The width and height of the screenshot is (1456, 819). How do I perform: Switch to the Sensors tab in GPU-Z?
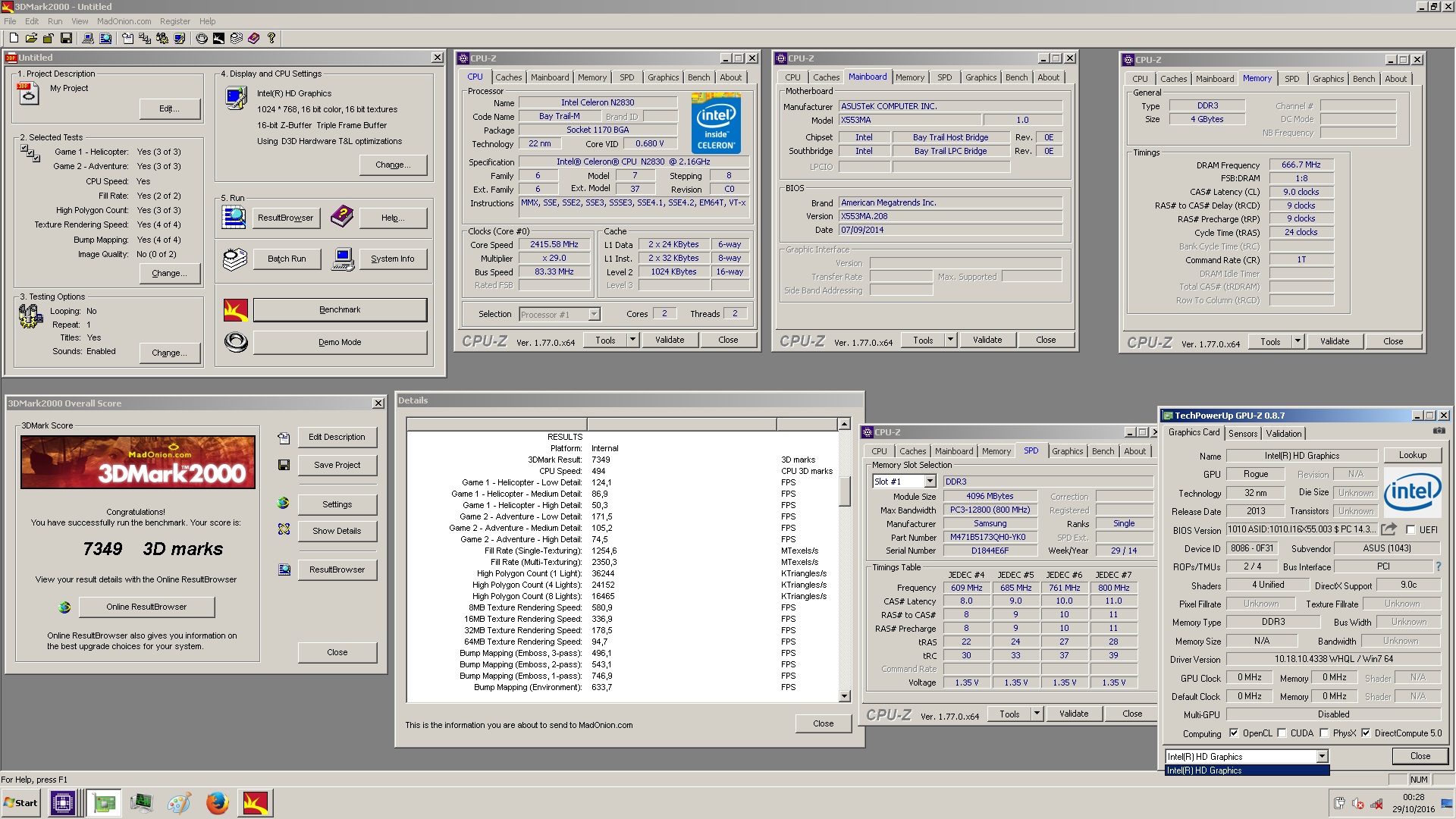pos(1243,433)
